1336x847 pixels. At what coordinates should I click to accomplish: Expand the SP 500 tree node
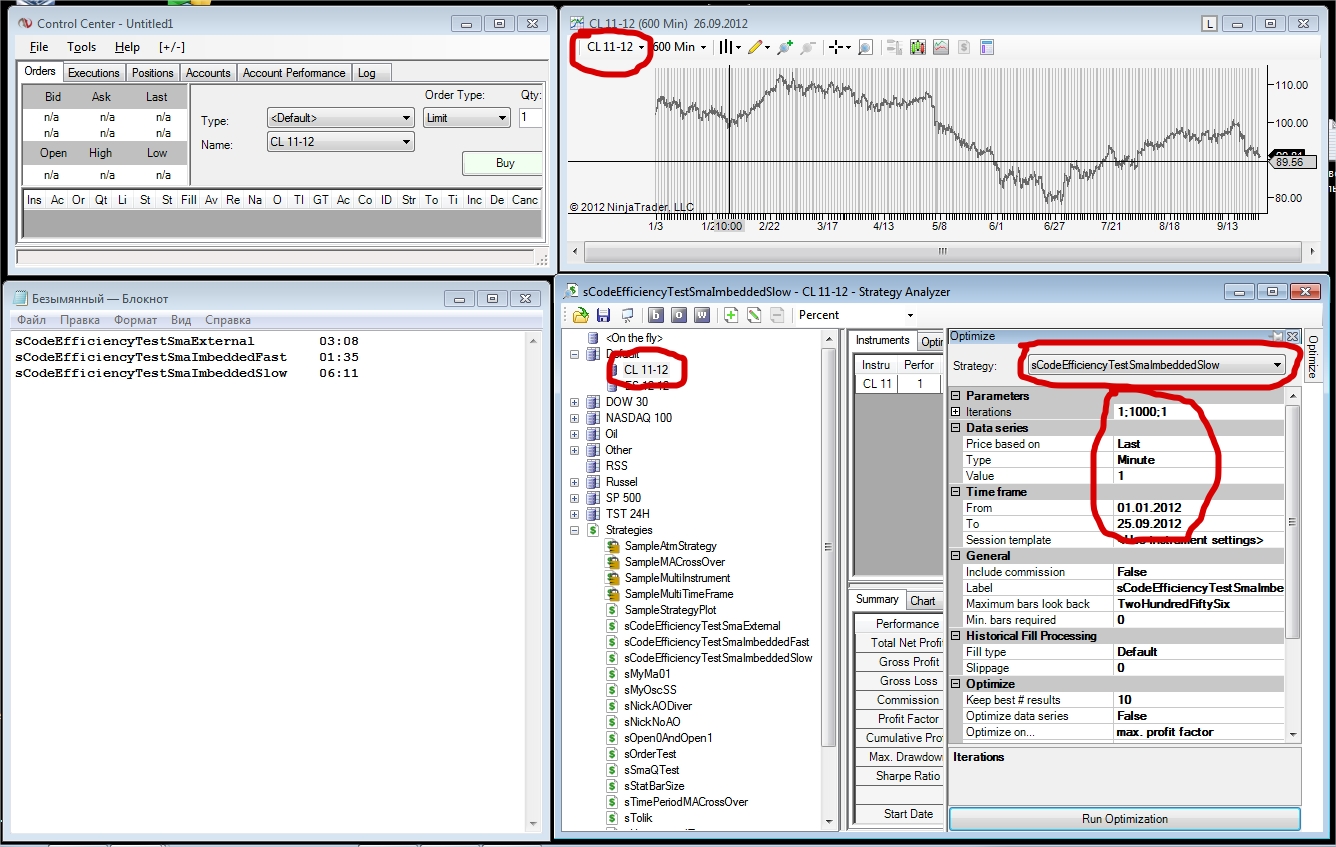tap(575, 498)
